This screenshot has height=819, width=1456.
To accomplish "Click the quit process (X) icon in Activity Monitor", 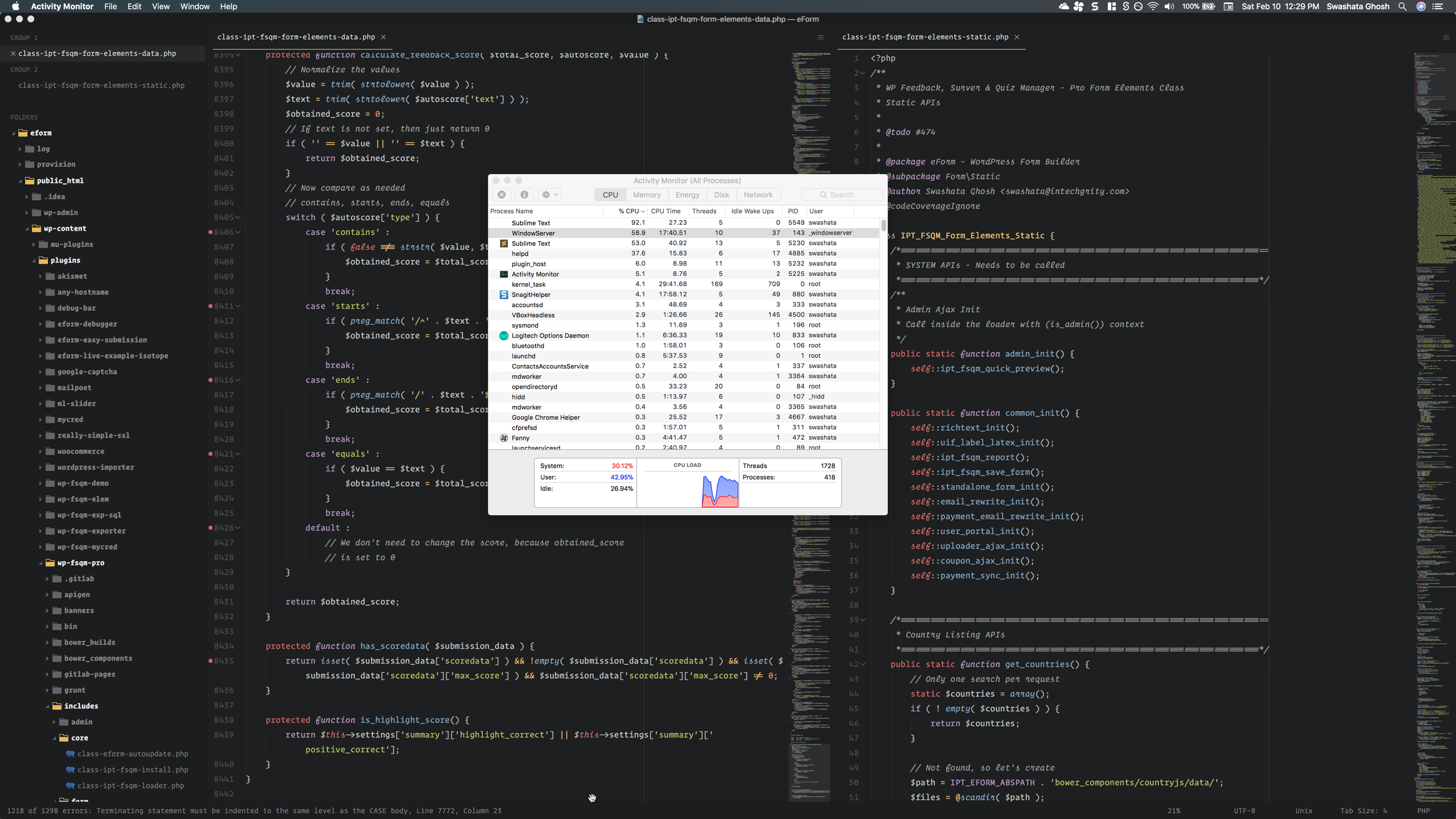I will (502, 194).
